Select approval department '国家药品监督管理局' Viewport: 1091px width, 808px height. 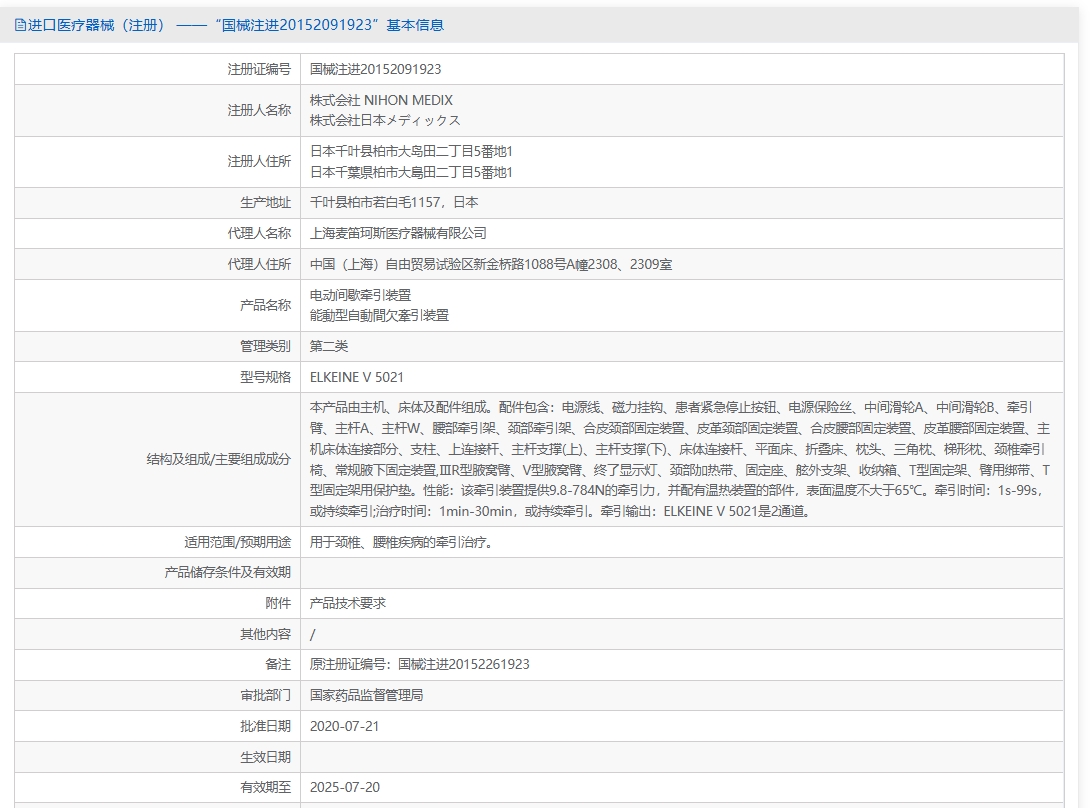[366, 695]
